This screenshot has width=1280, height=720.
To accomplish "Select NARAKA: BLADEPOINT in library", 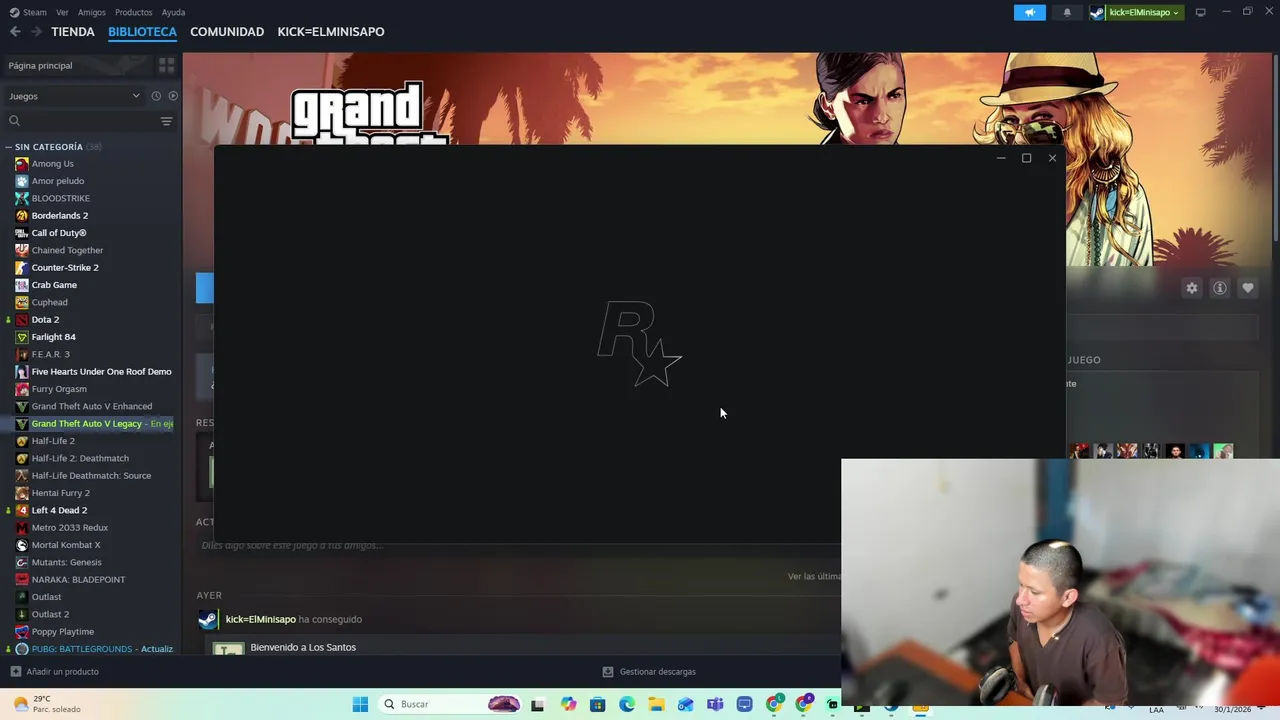I will [77, 580].
